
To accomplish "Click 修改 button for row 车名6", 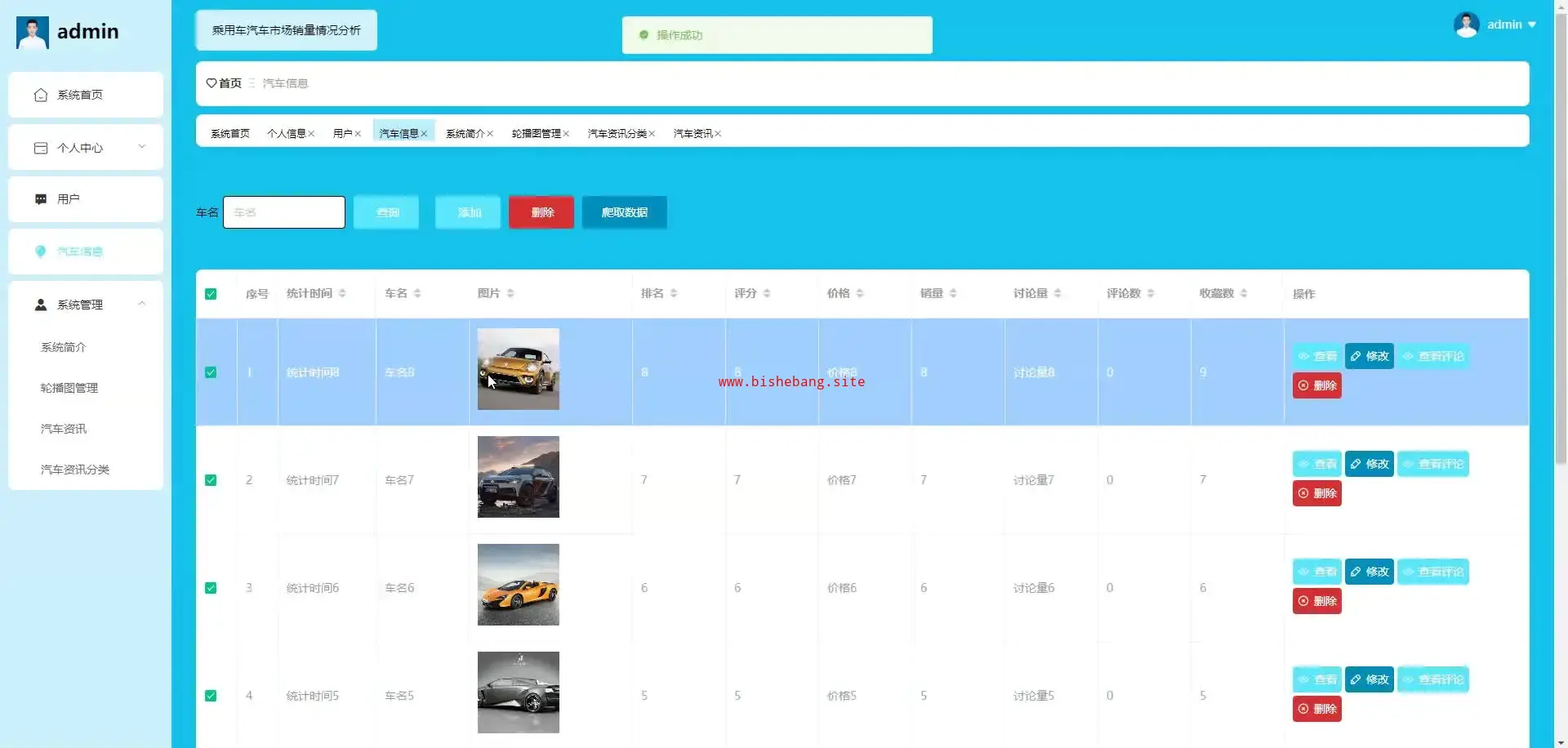I will point(1369,572).
